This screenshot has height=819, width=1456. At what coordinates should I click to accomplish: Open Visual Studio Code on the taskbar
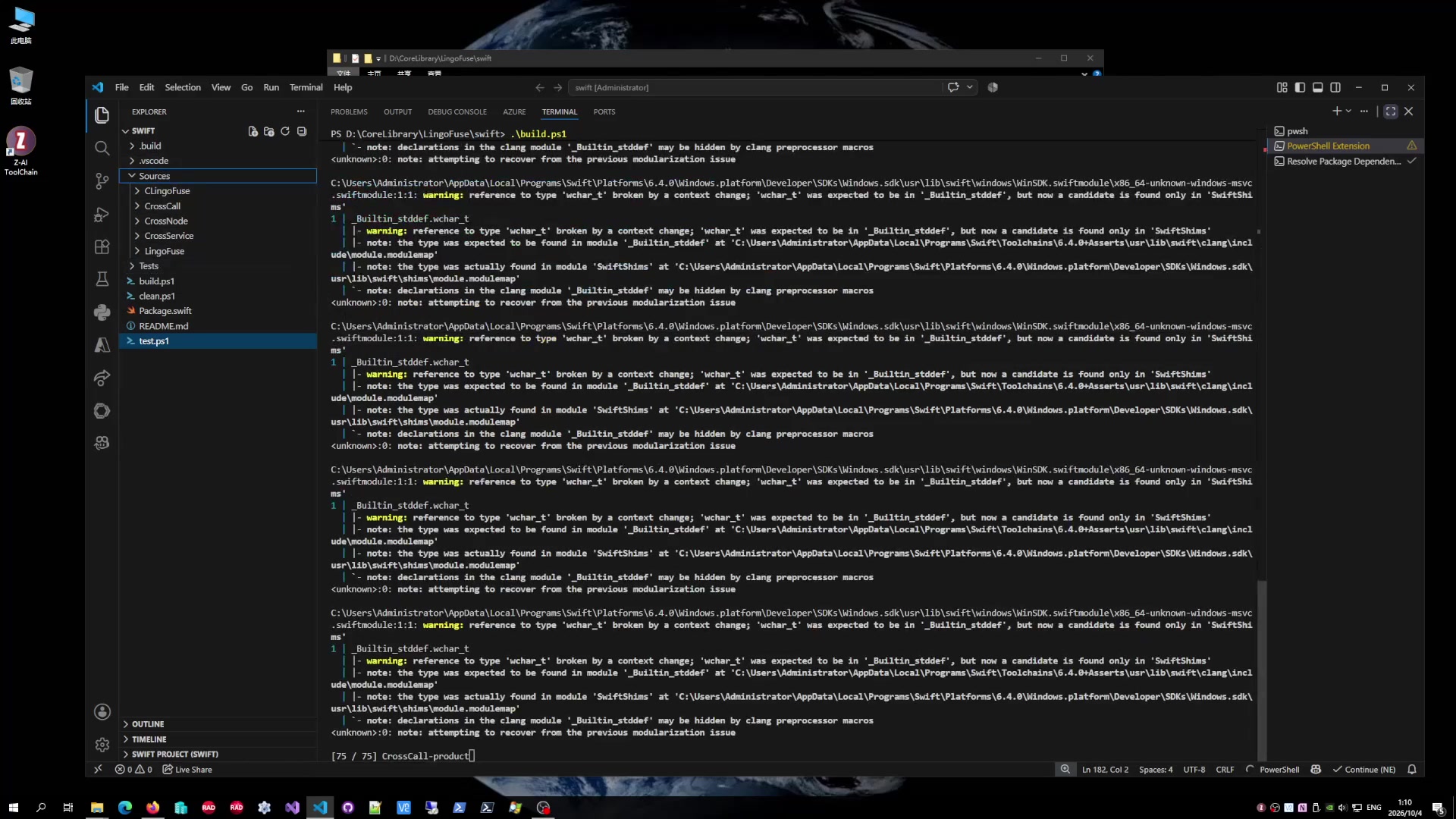click(x=320, y=808)
